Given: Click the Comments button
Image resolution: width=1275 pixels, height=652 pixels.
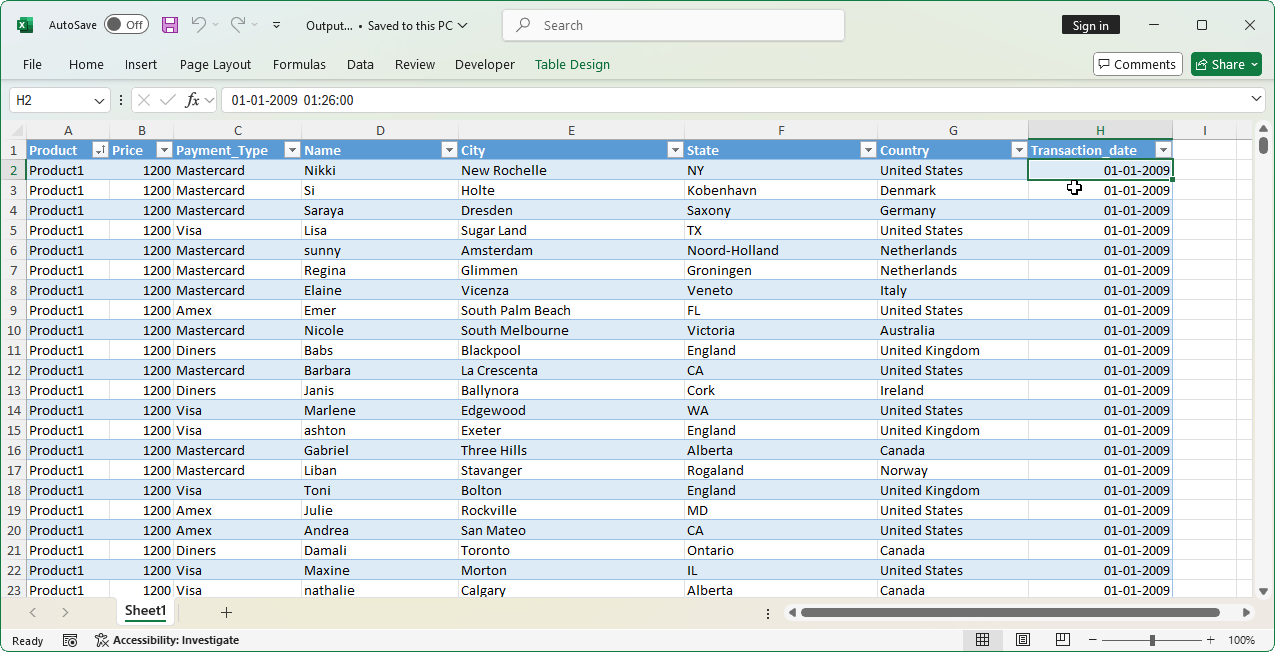Looking at the screenshot, I should 1138,64.
